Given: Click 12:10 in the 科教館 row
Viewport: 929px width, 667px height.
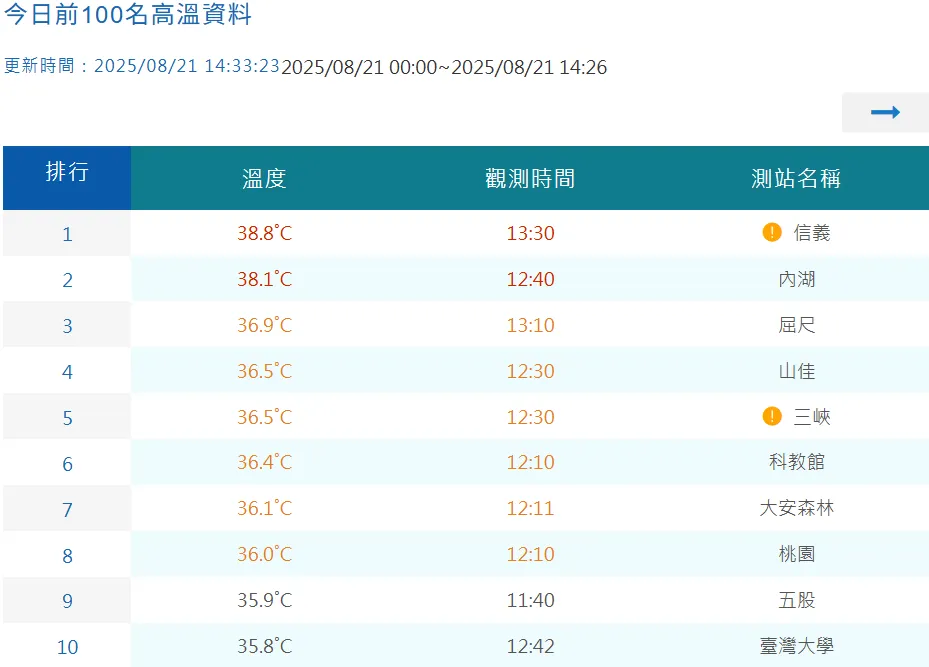Looking at the screenshot, I should [x=530, y=462].
